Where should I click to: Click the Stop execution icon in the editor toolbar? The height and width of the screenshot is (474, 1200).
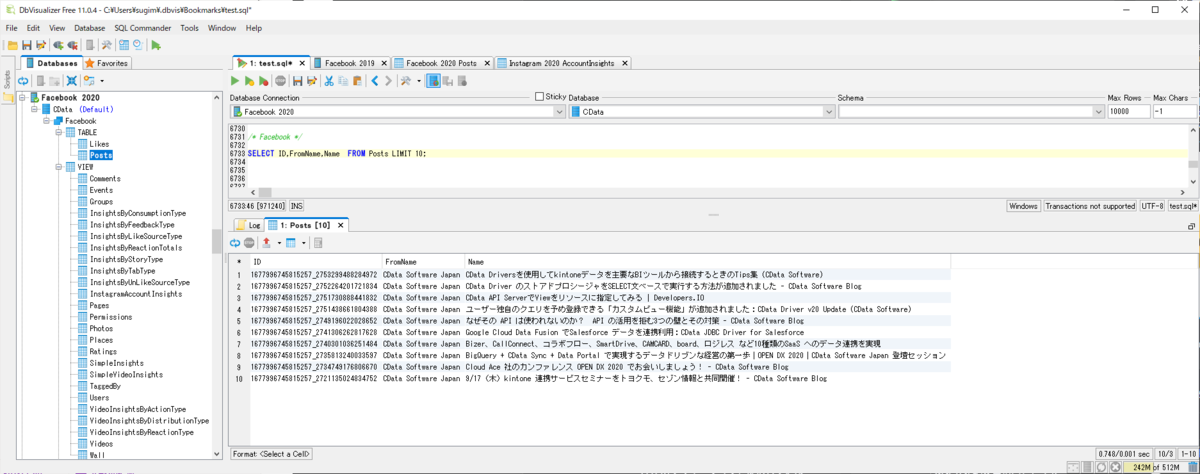tap(281, 81)
